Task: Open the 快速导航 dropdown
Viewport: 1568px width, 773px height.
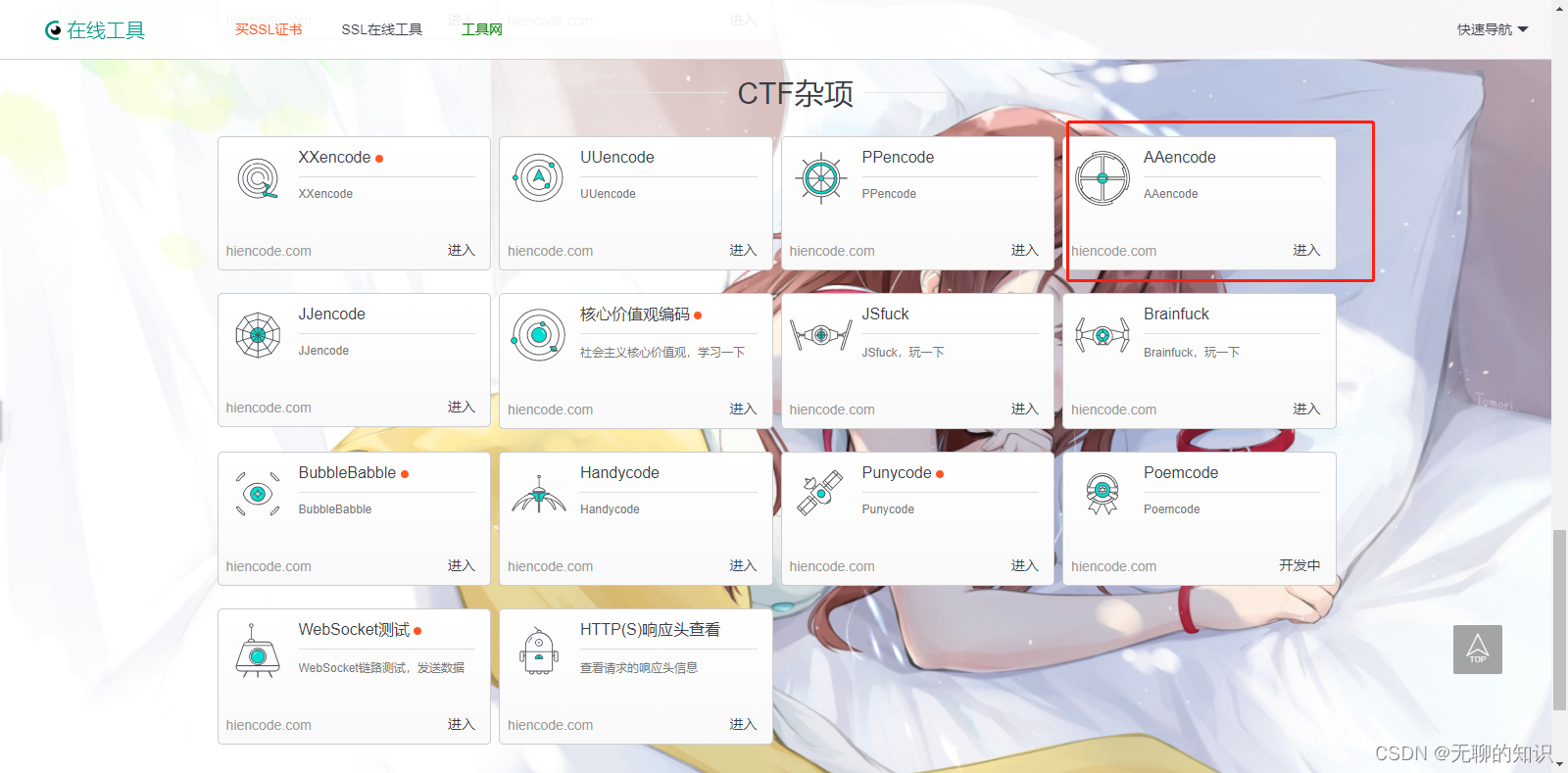Action: tap(1492, 29)
